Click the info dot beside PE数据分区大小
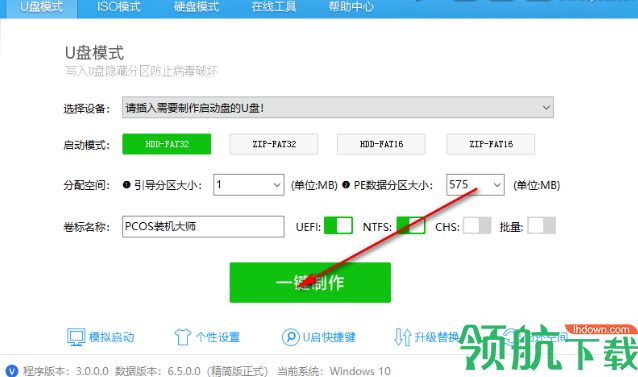 coord(346,185)
